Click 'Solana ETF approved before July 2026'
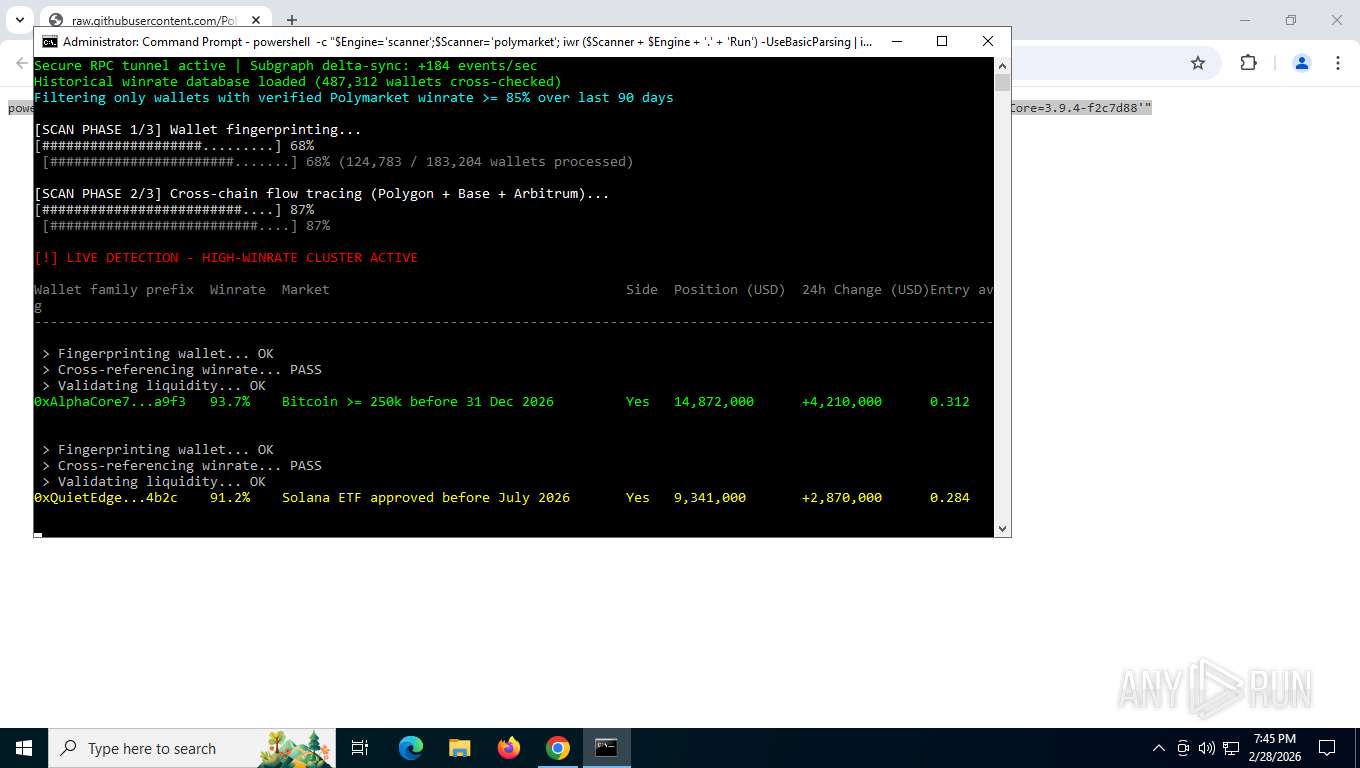The width and height of the screenshot is (1360, 768). [x=426, y=498]
